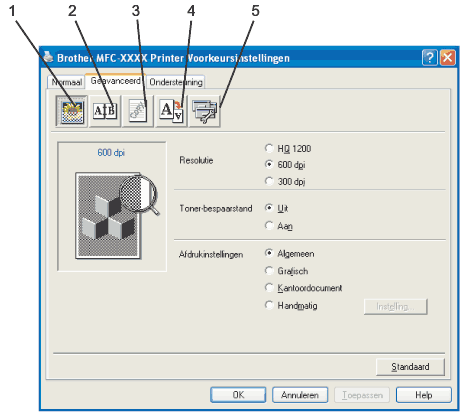The image size is (472, 416).
Task: Open the Ondersteuning tab
Action: [x=176, y=82]
